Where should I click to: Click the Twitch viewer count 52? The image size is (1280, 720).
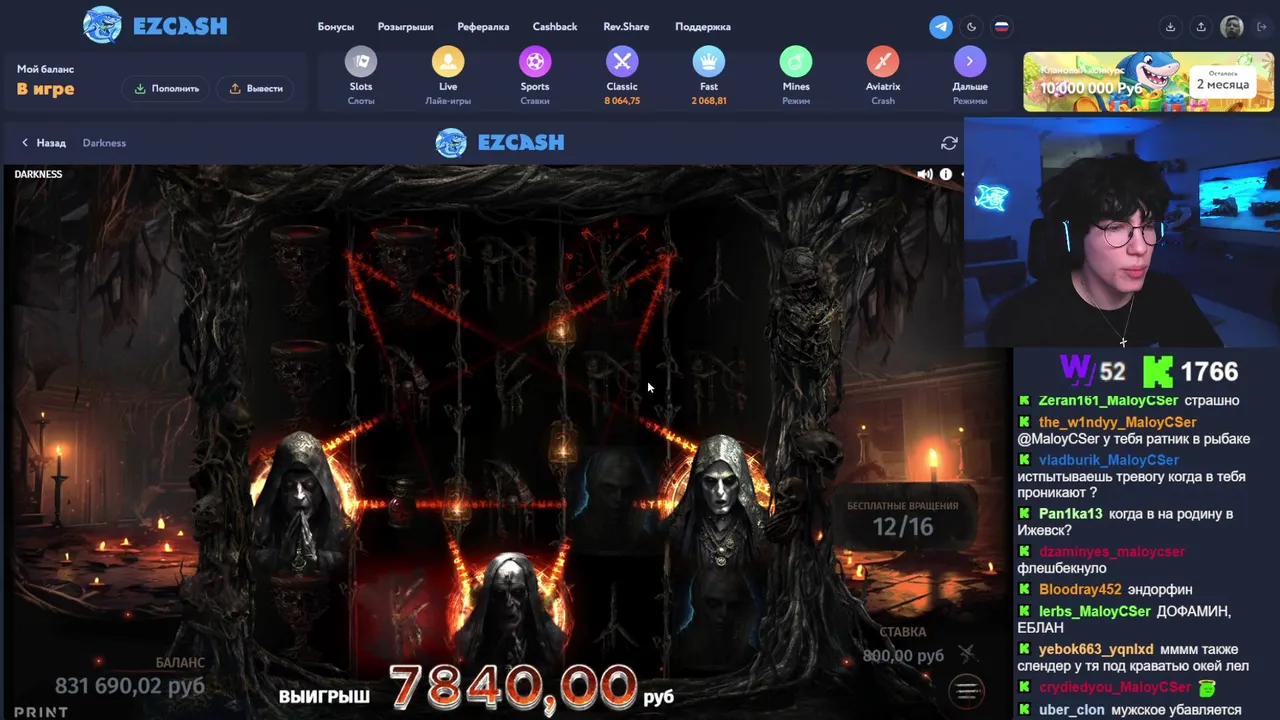point(1112,372)
